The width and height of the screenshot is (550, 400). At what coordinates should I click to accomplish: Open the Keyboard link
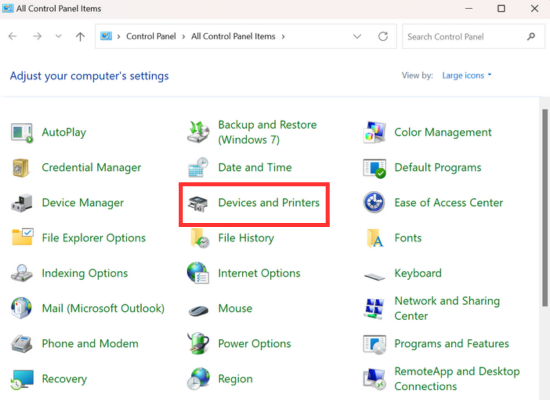click(x=418, y=273)
